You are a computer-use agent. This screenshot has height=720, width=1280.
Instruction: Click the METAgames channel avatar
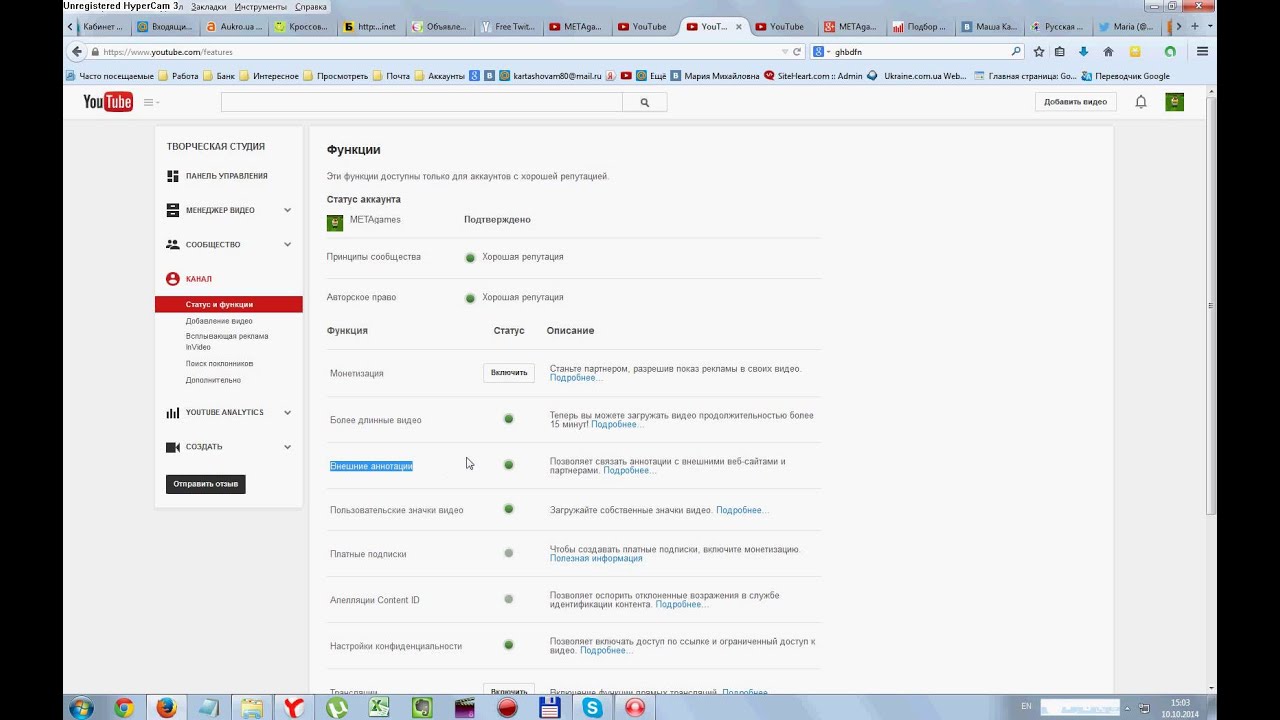tap(335, 222)
